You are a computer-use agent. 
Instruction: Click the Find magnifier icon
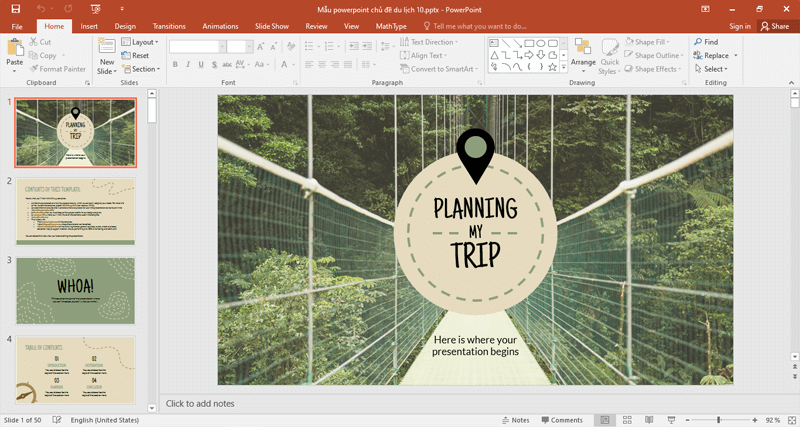tap(698, 42)
